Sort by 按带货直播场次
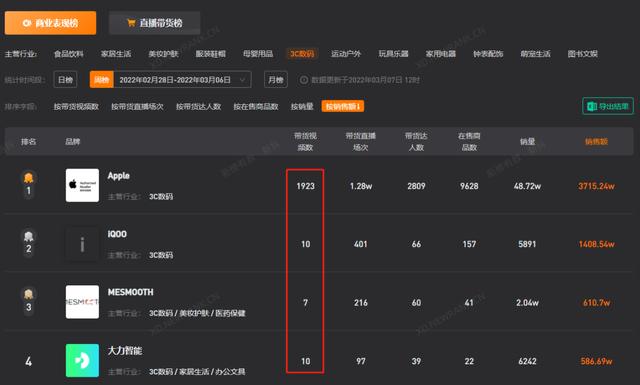 point(137,107)
